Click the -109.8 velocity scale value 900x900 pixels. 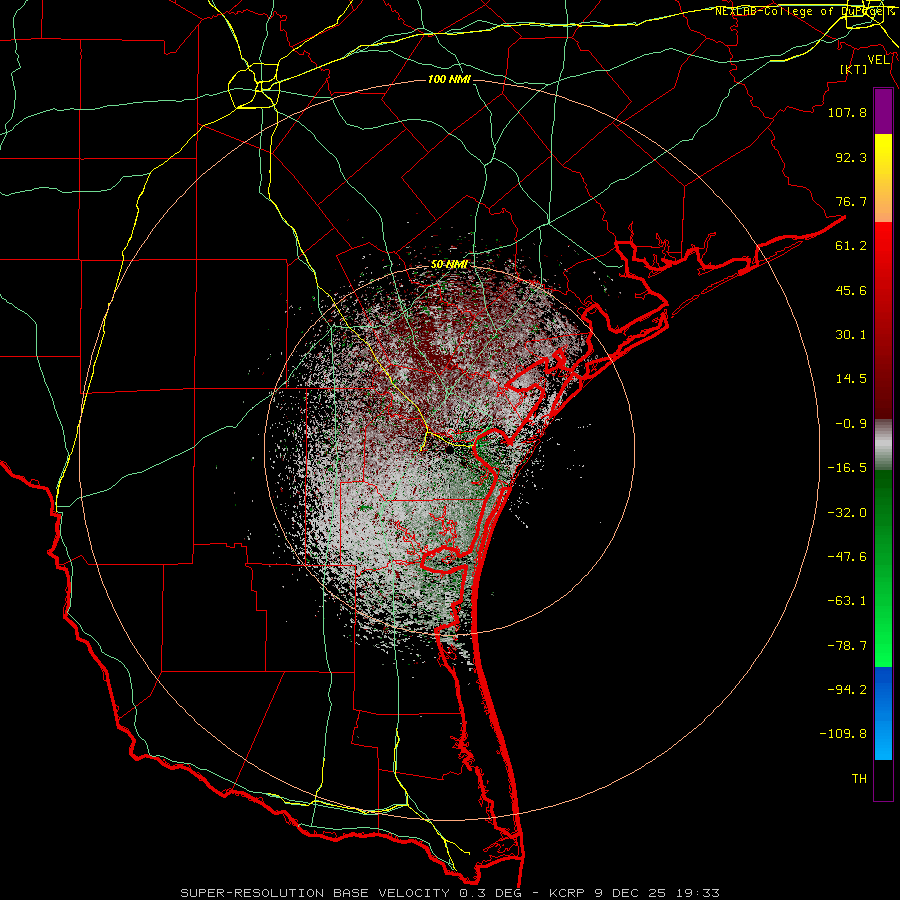pos(843,734)
